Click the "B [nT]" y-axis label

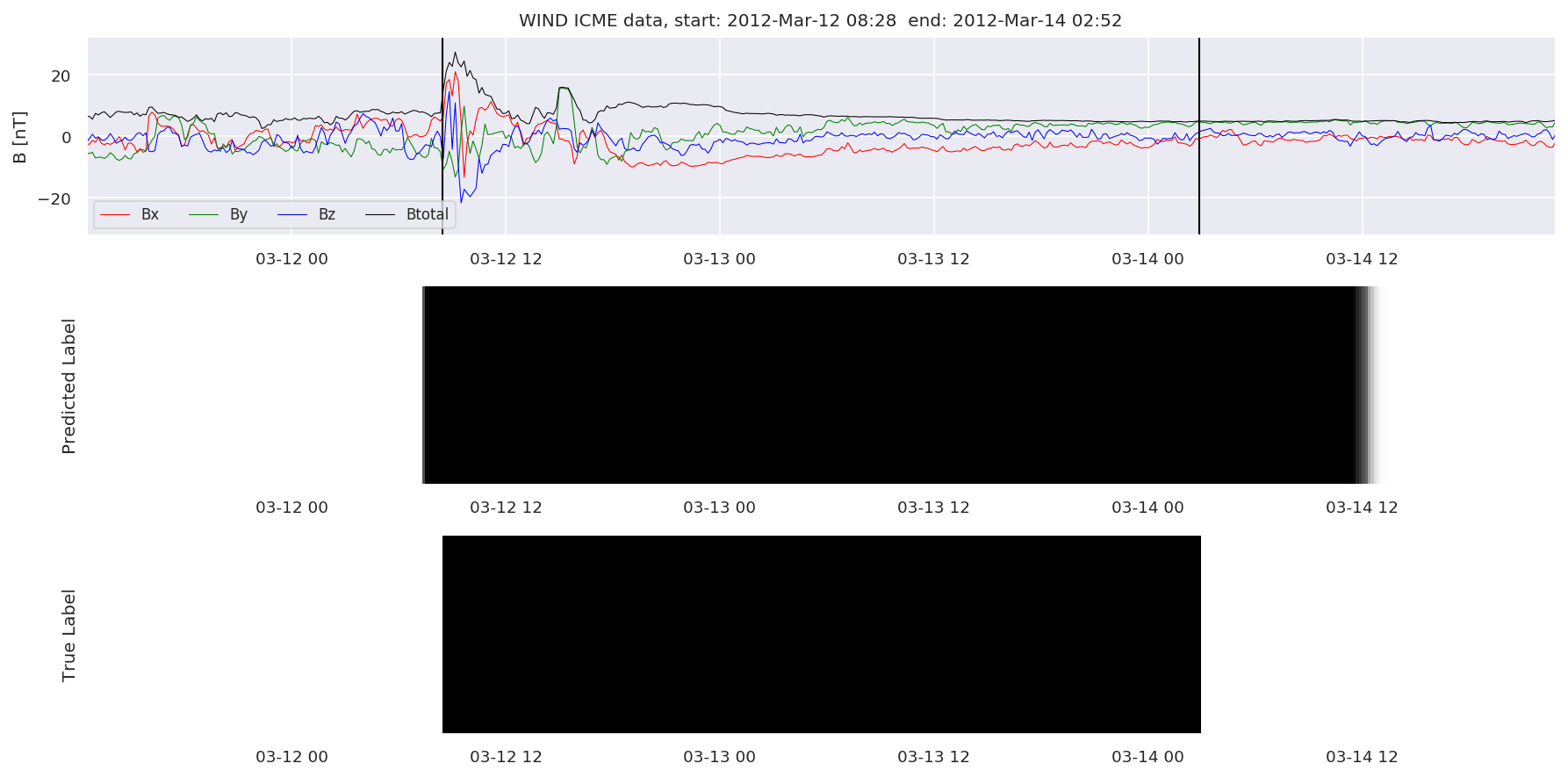click(19, 137)
